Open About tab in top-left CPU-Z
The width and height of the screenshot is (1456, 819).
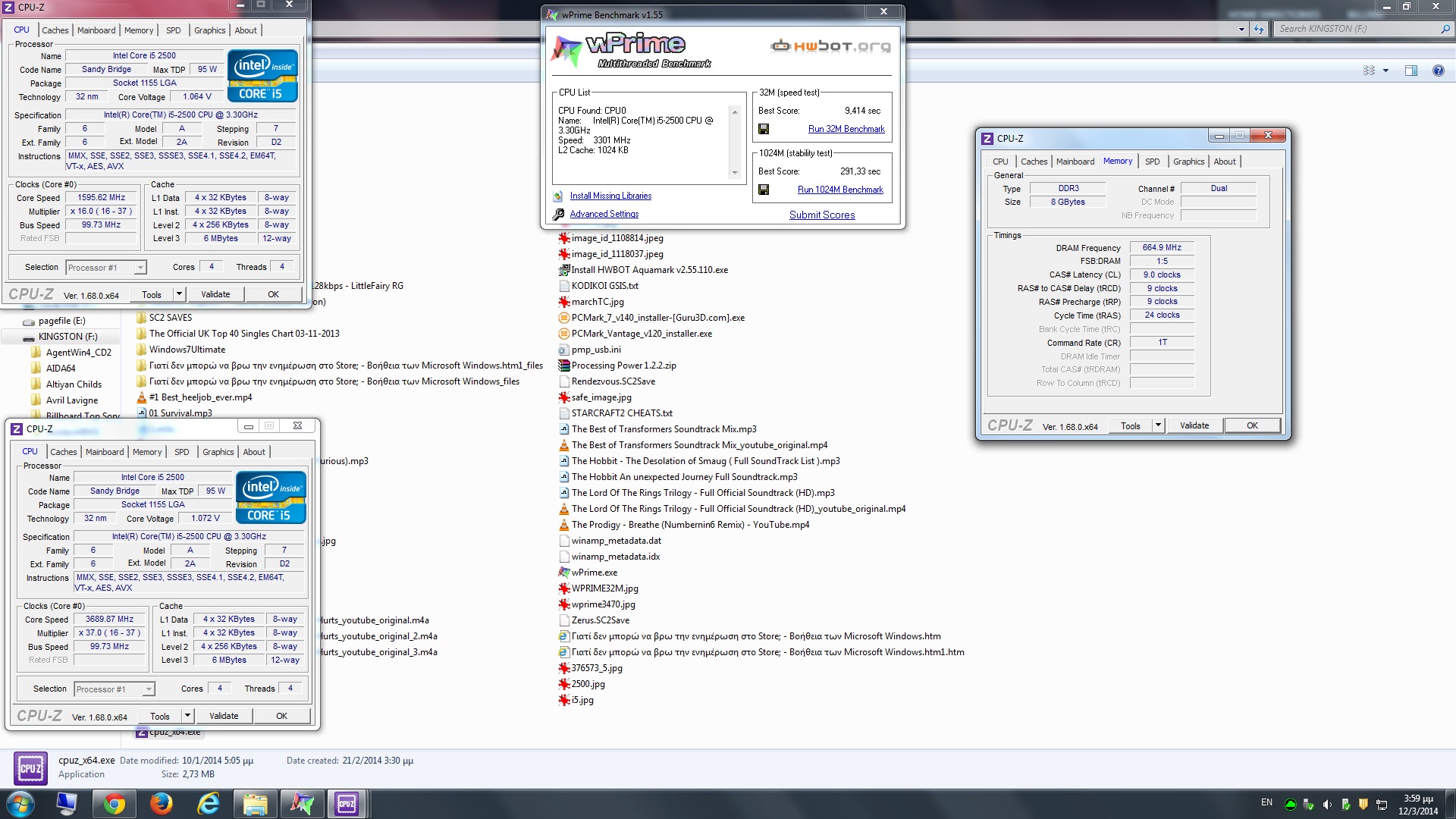(246, 30)
